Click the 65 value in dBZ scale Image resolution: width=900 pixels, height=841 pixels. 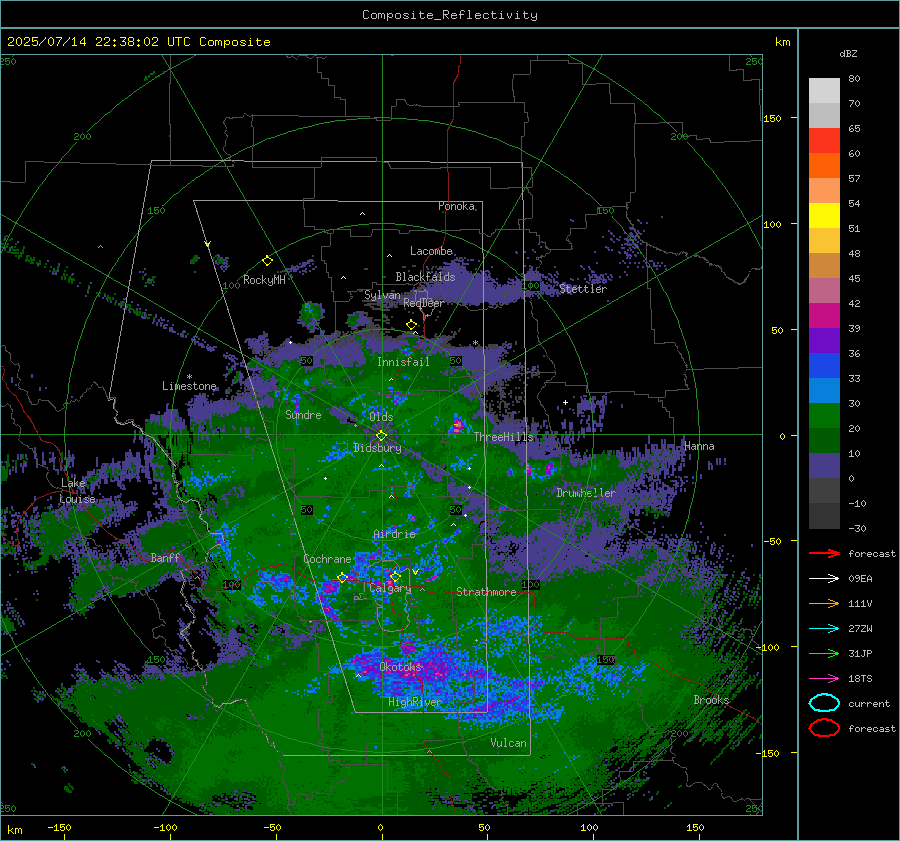[854, 129]
